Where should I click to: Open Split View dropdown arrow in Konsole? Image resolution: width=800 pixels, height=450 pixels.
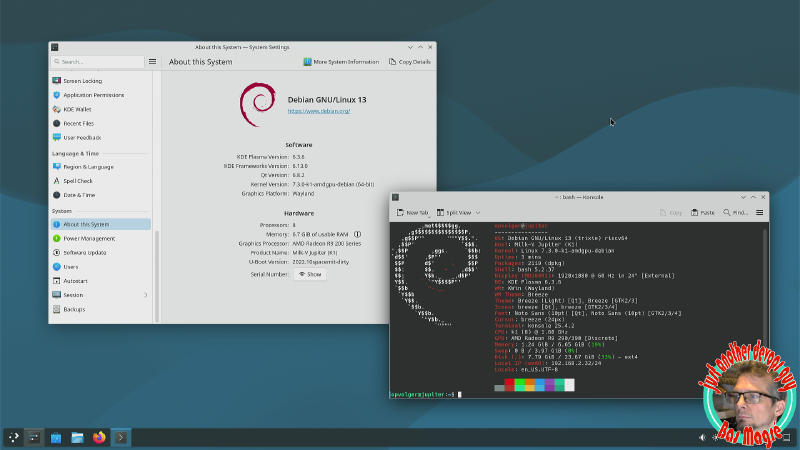point(478,213)
